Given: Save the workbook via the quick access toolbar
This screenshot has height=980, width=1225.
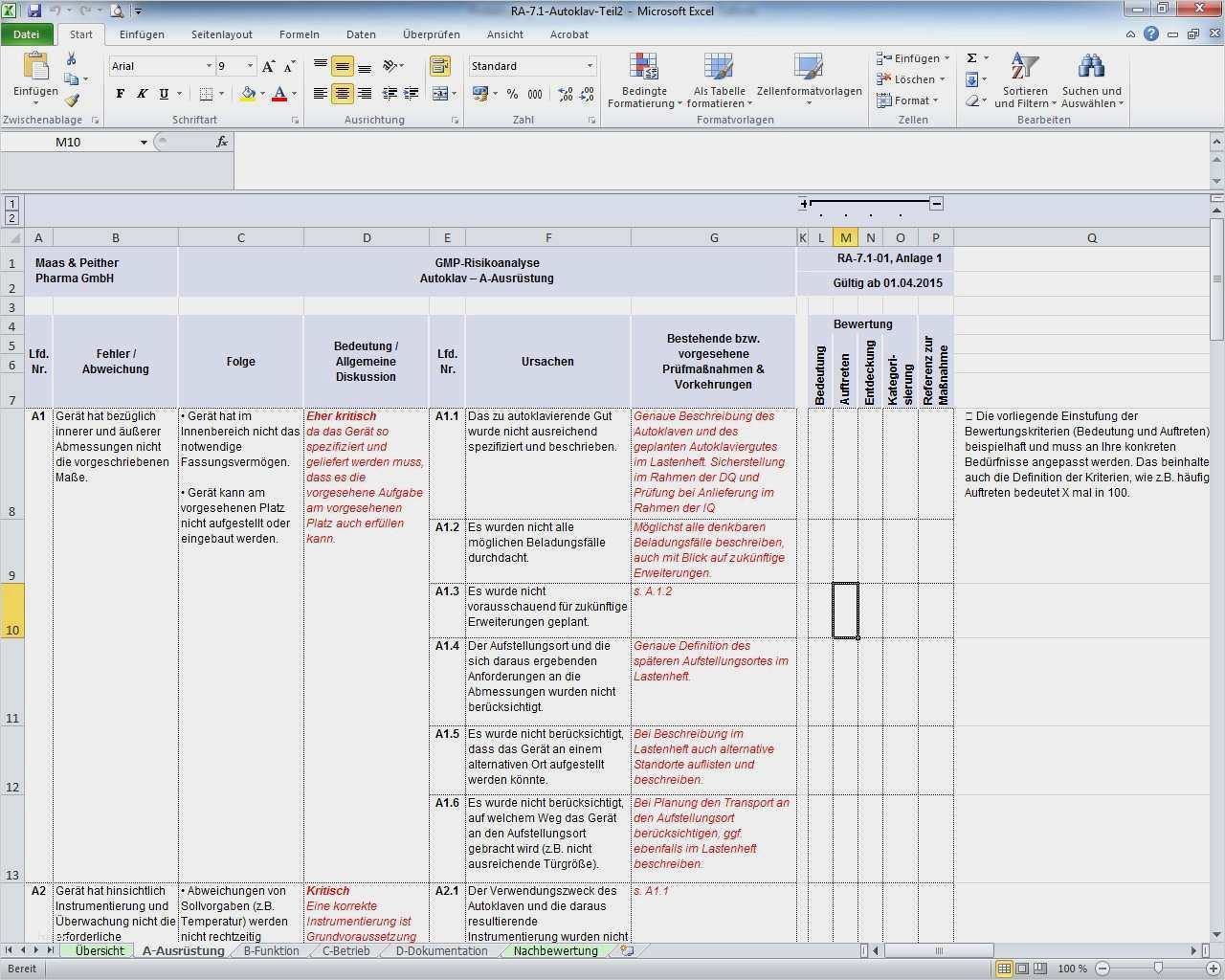Looking at the screenshot, I should coord(34,10).
